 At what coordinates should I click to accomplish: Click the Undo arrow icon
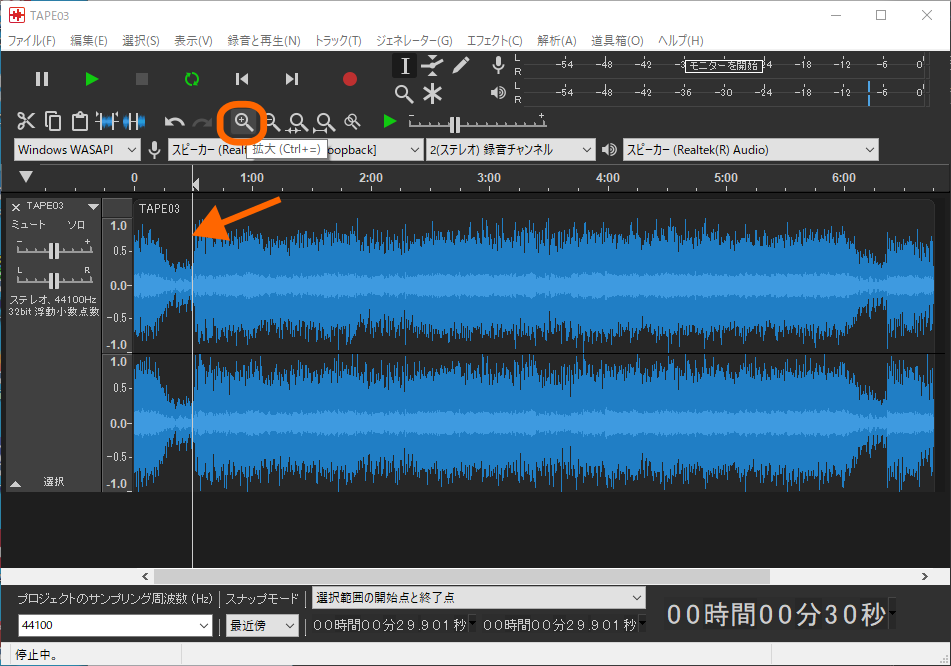tap(175, 122)
